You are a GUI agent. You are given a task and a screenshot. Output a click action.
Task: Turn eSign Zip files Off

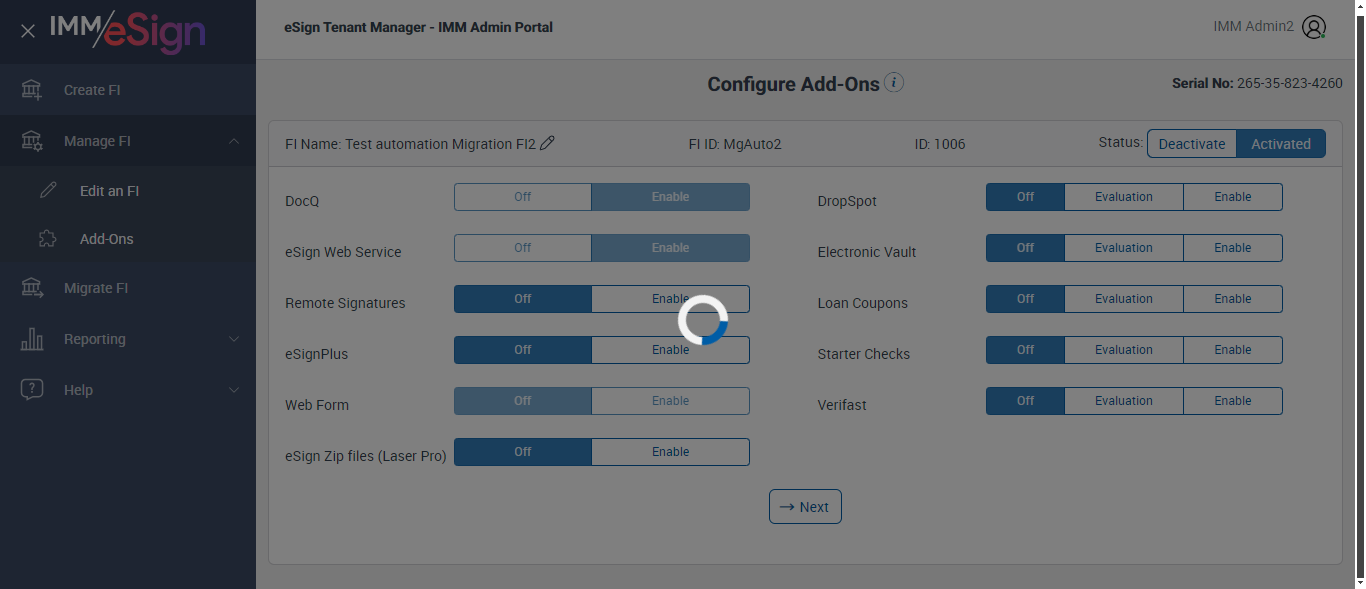(x=523, y=452)
